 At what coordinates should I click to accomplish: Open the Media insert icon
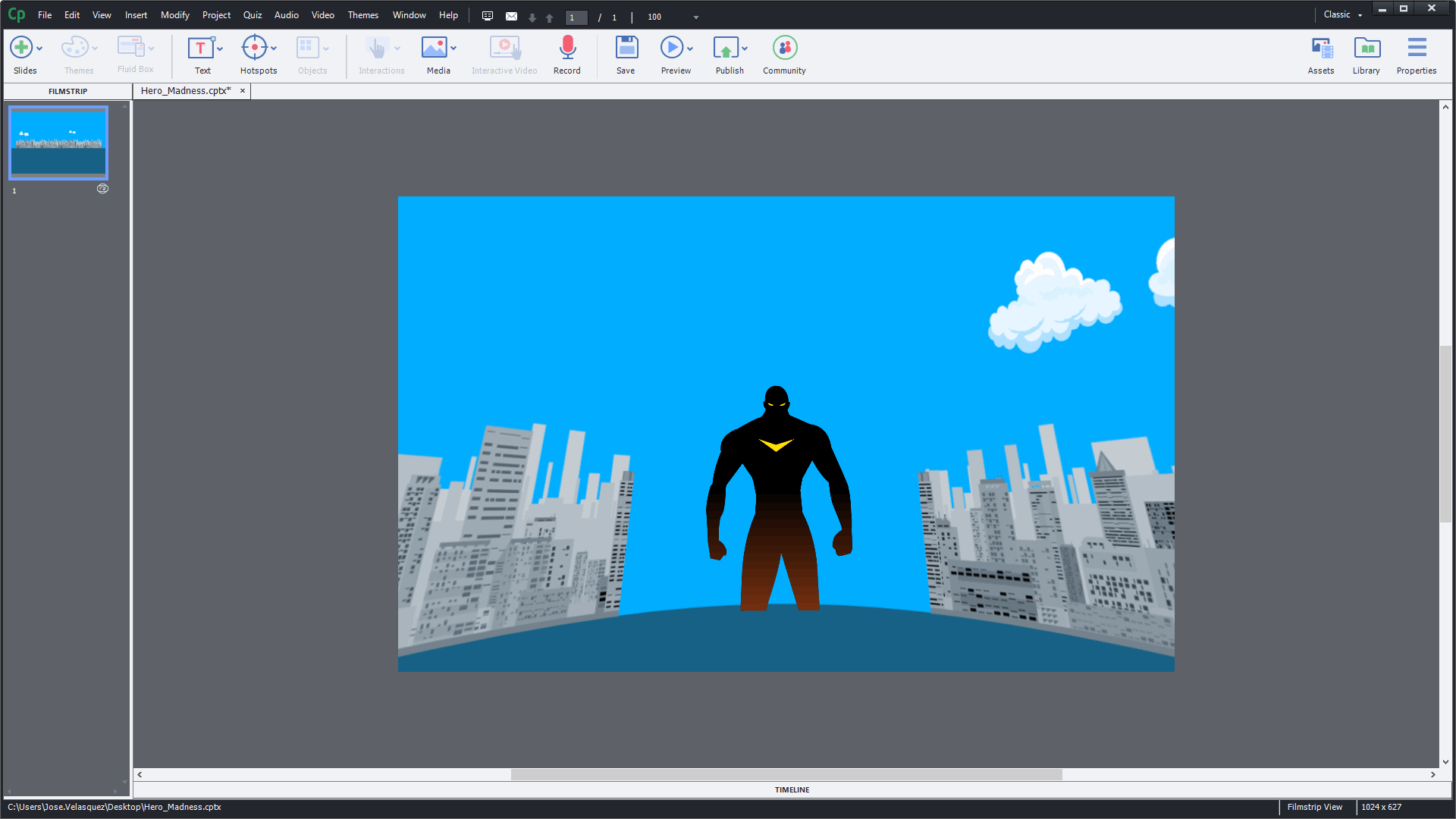click(434, 48)
